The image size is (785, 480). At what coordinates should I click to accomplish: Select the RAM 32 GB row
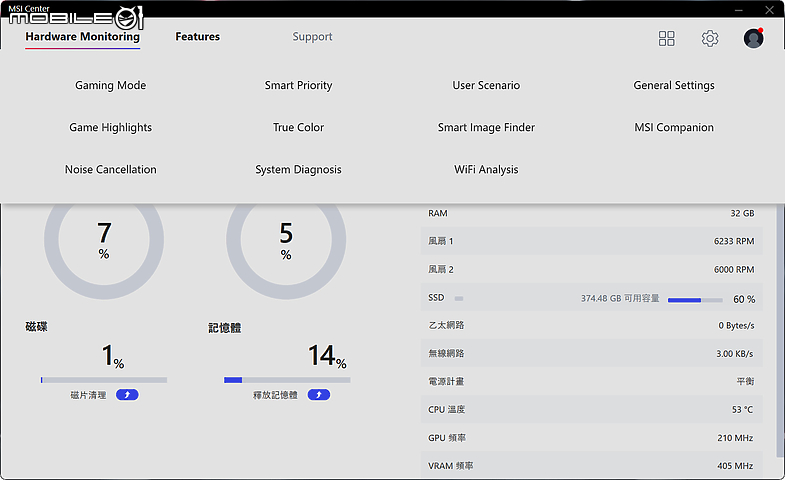(592, 213)
